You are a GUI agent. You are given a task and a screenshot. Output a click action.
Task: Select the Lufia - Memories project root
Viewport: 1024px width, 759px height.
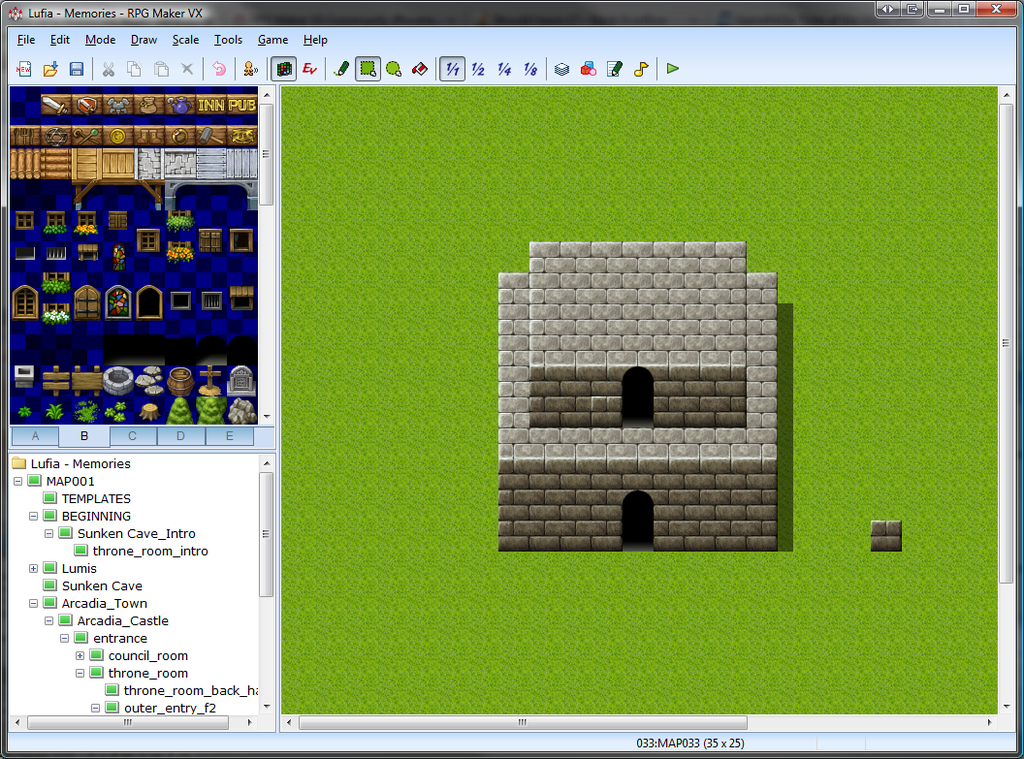click(80, 464)
